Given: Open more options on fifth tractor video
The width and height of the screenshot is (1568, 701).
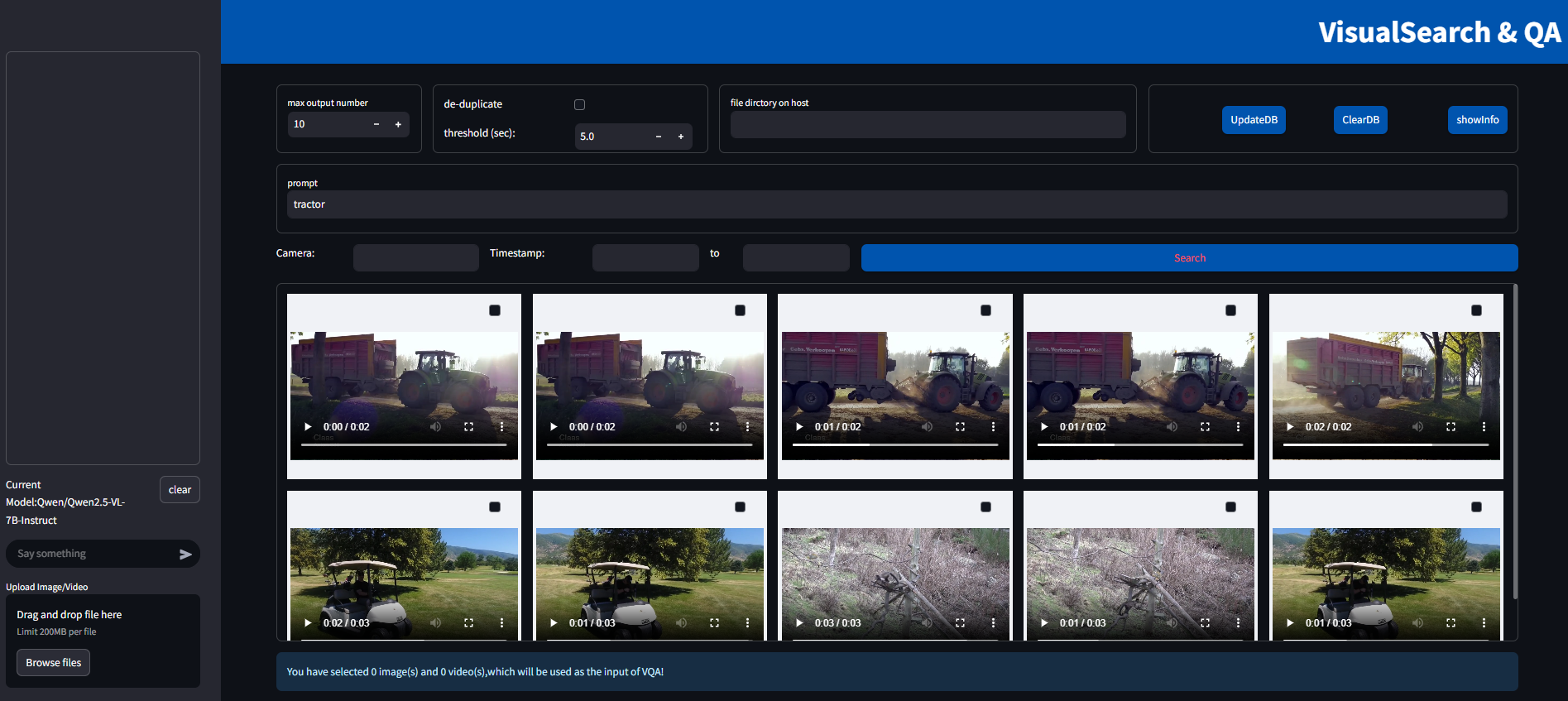Looking at the screenshot, I should pos(1484,427).
